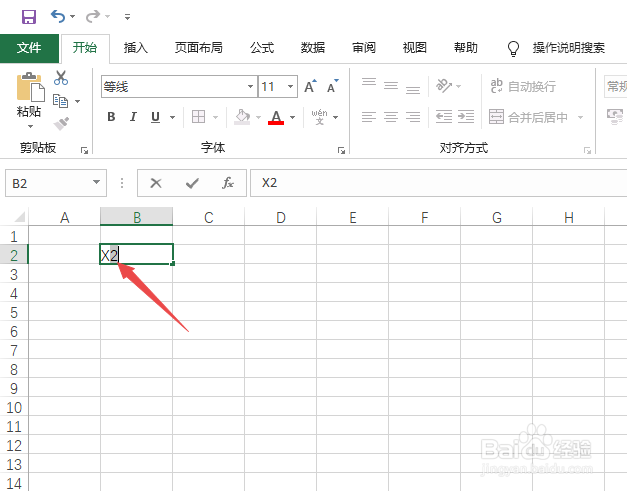Click the Cut scissors icon

(x=61, y=78)
